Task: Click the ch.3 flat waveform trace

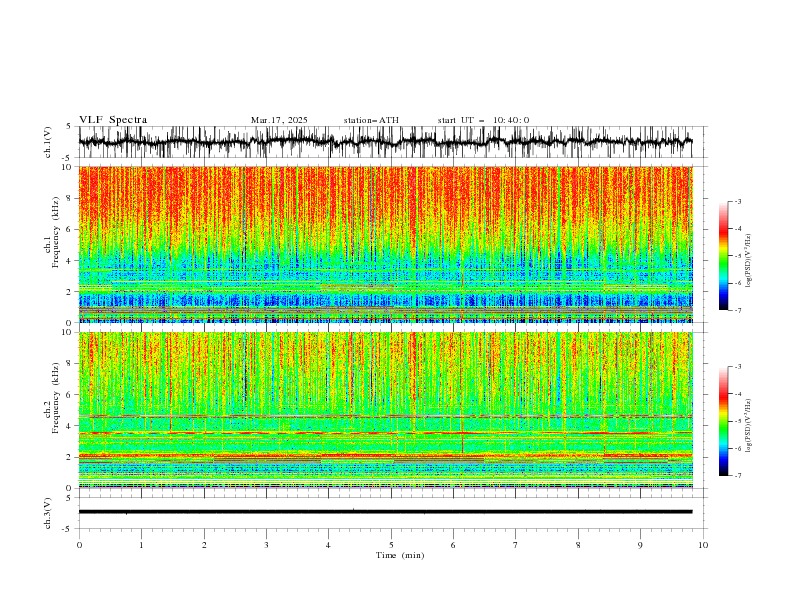Action: tap(386, 512)
